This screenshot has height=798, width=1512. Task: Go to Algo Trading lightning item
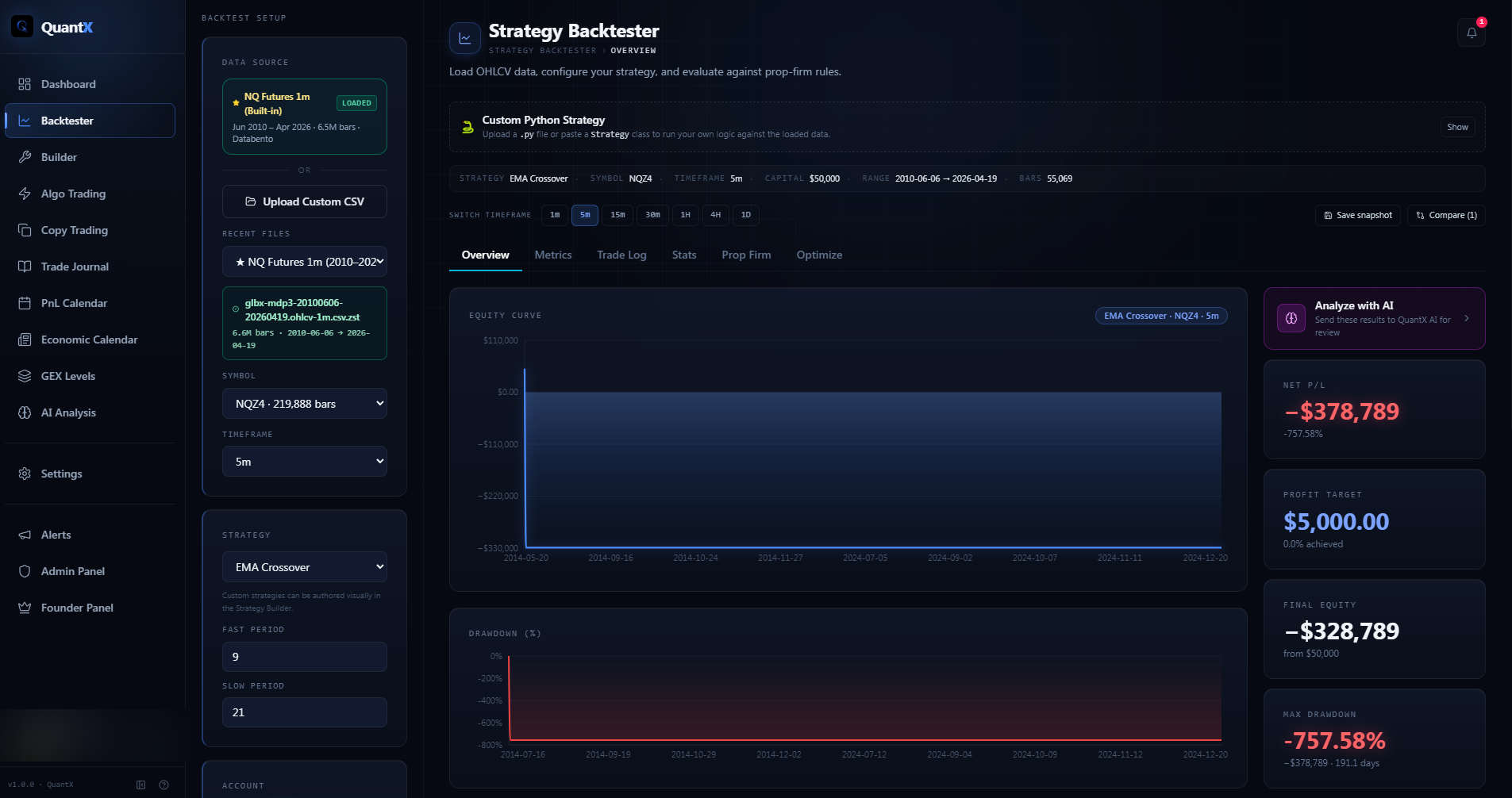point(90,194)
